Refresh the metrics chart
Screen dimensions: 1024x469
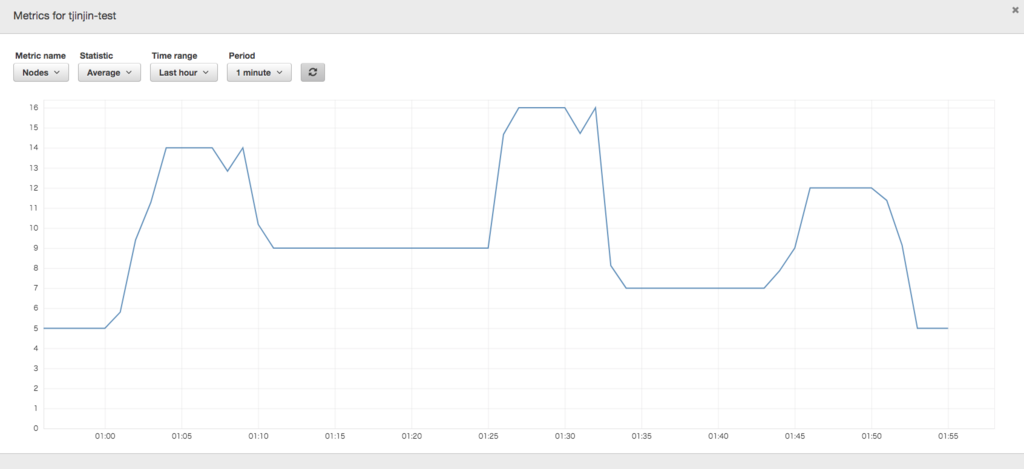tap(312, 73)
